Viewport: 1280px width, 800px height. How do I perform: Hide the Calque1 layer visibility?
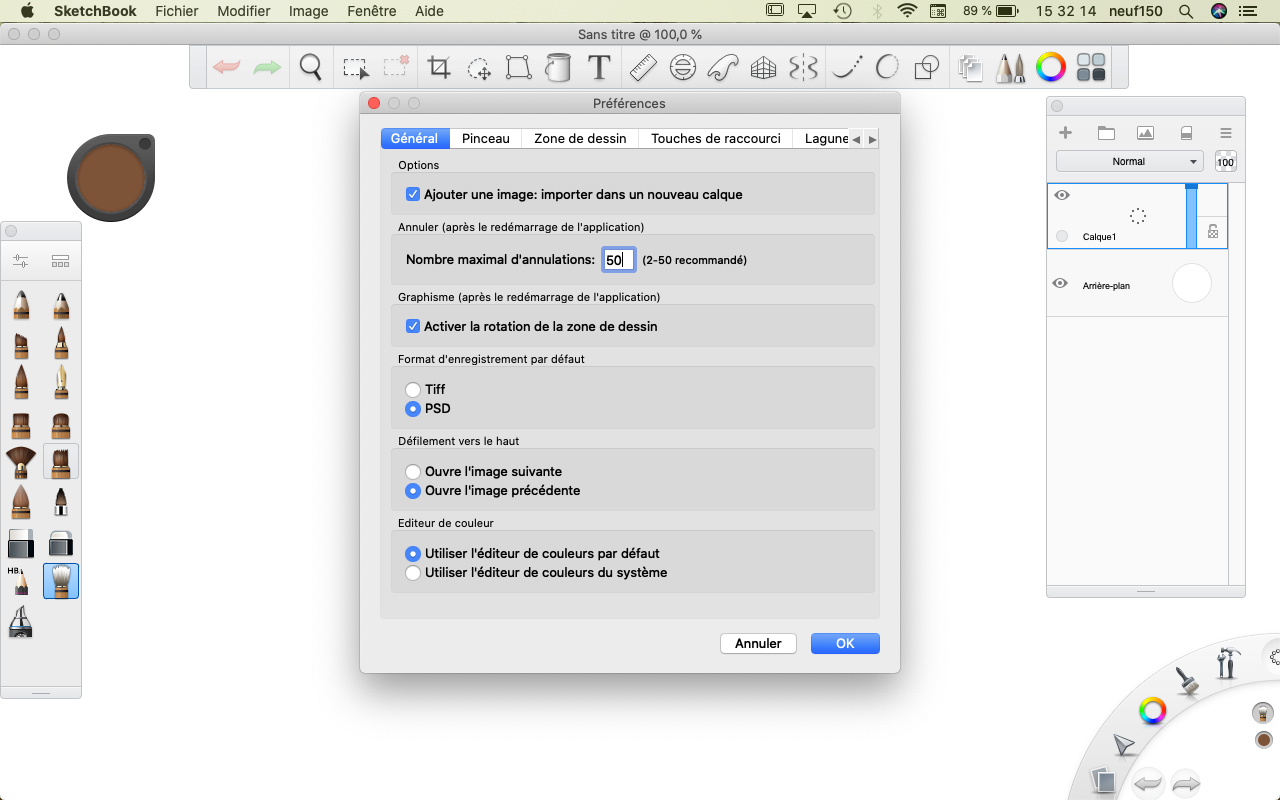[x=1062, y=196]
